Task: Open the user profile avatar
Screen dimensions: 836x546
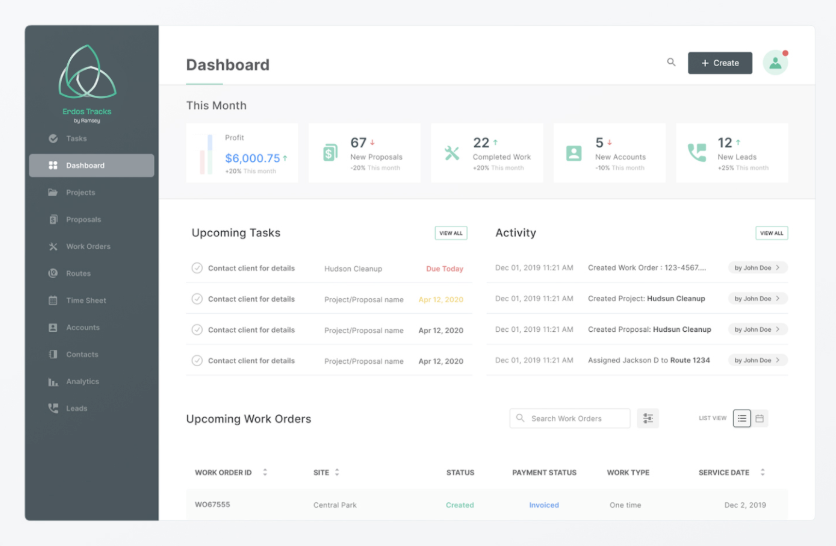Action: coord(775,63)
